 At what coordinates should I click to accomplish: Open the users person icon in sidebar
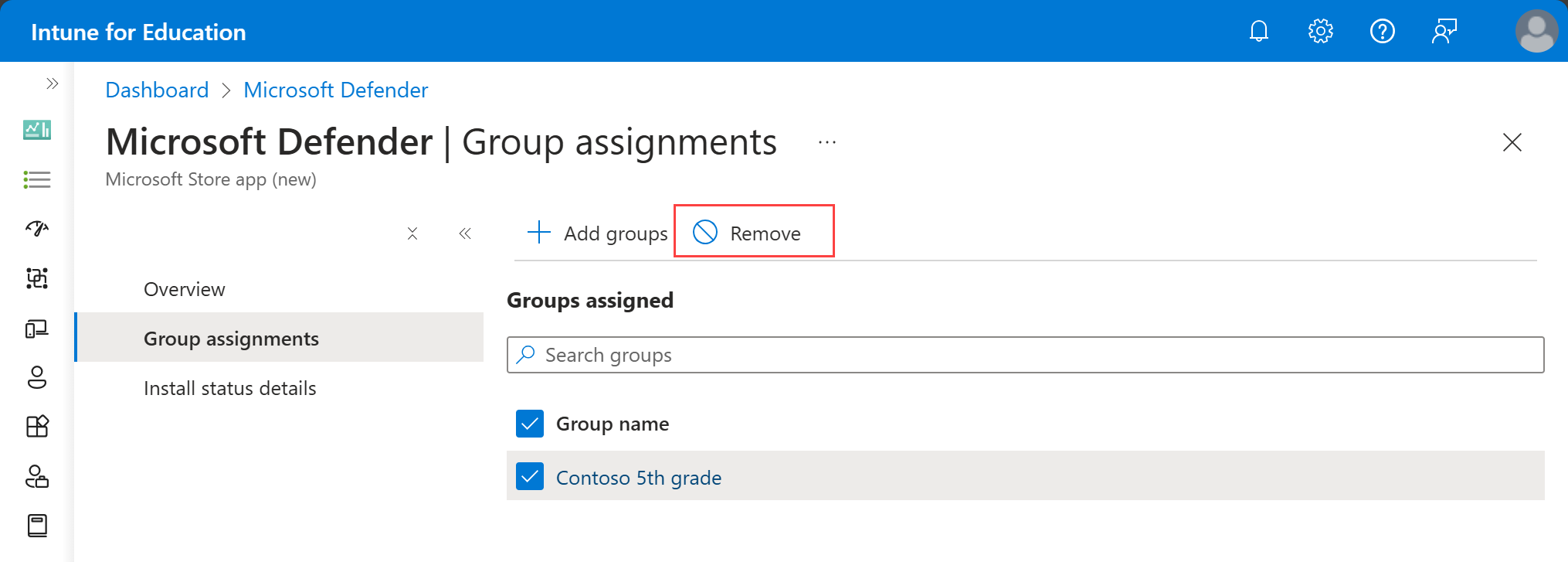[x=37, y=377]
